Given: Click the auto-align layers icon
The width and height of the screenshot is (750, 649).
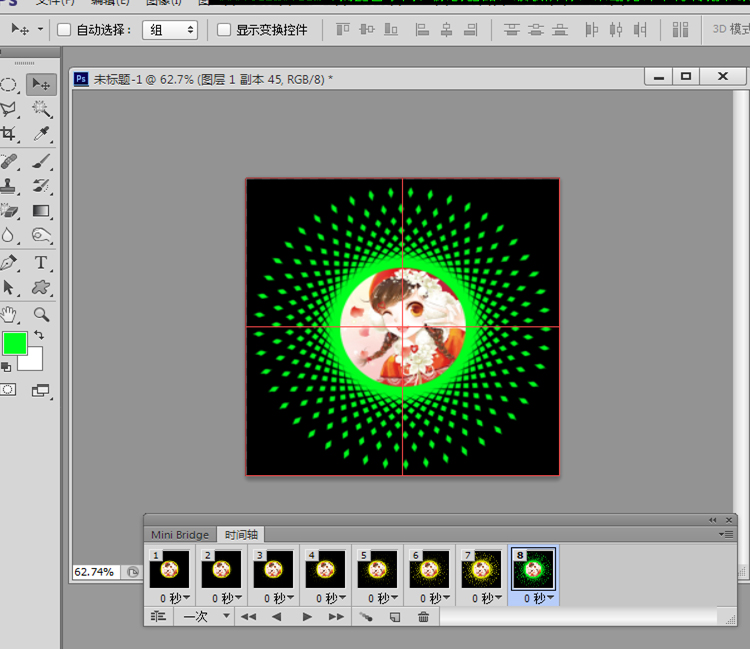Looking at the screenshot, I should [x=680, y=30].
